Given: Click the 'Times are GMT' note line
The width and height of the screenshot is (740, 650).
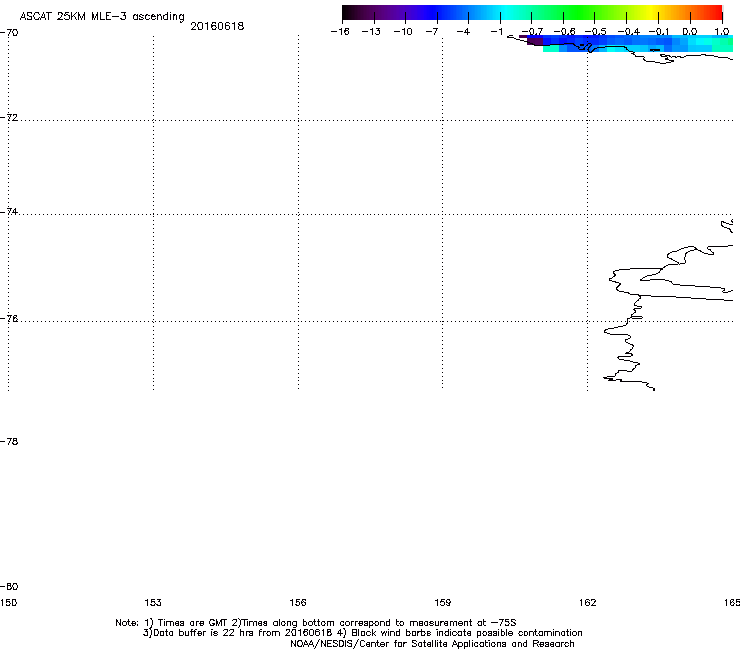Looking at the screenshot, I should [x=316, y=623].
